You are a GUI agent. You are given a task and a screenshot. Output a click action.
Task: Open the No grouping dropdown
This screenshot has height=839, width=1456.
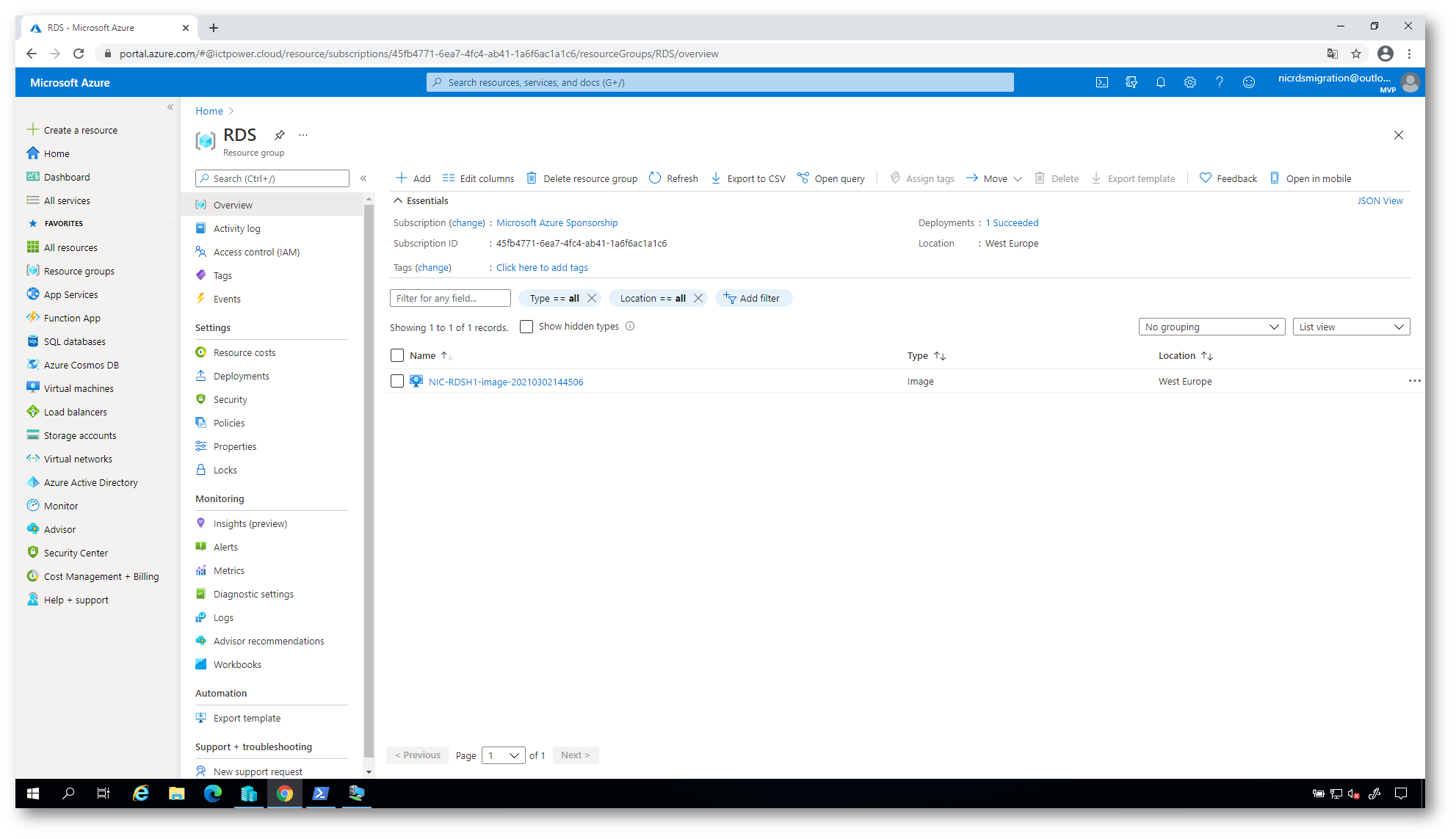coord(1211,327)
